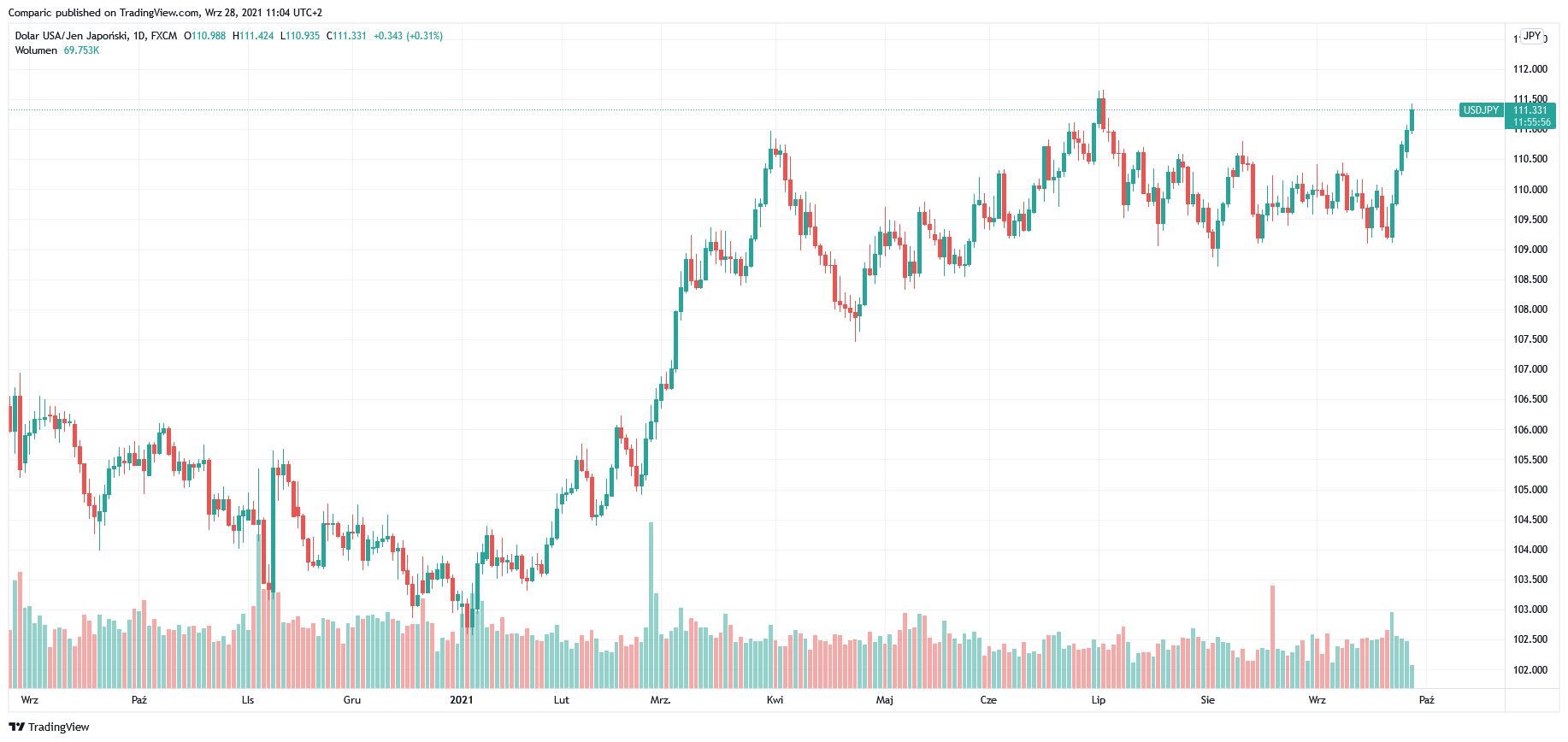Select the Wolumen indicator label
Screen dimensions: 1568x742
tap(36, 50)
